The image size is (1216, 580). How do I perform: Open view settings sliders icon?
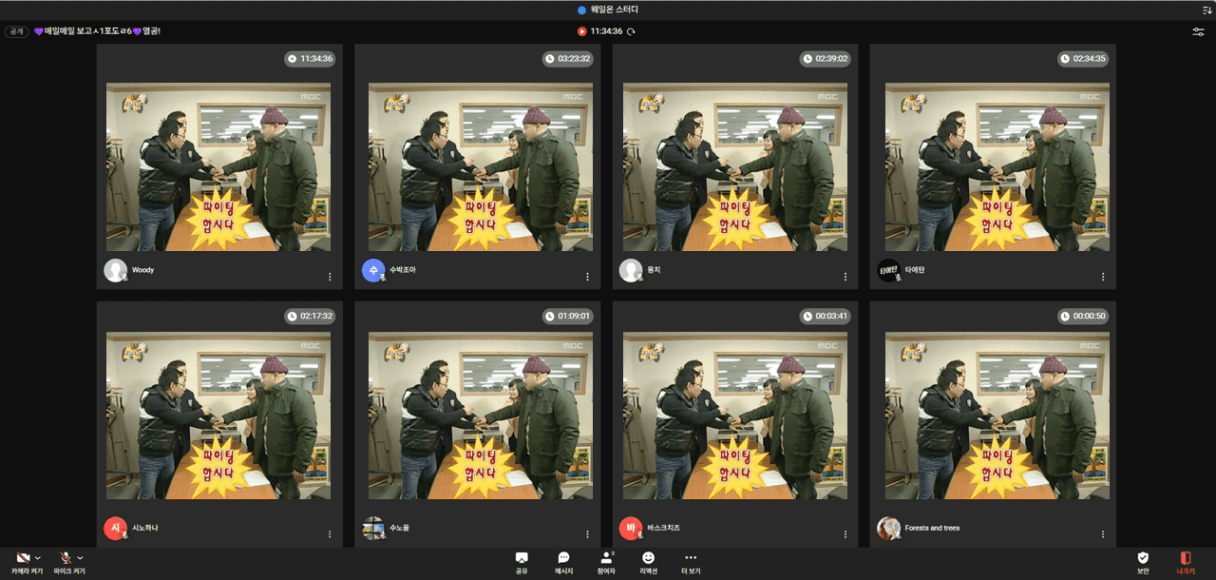pos(1198,32)
